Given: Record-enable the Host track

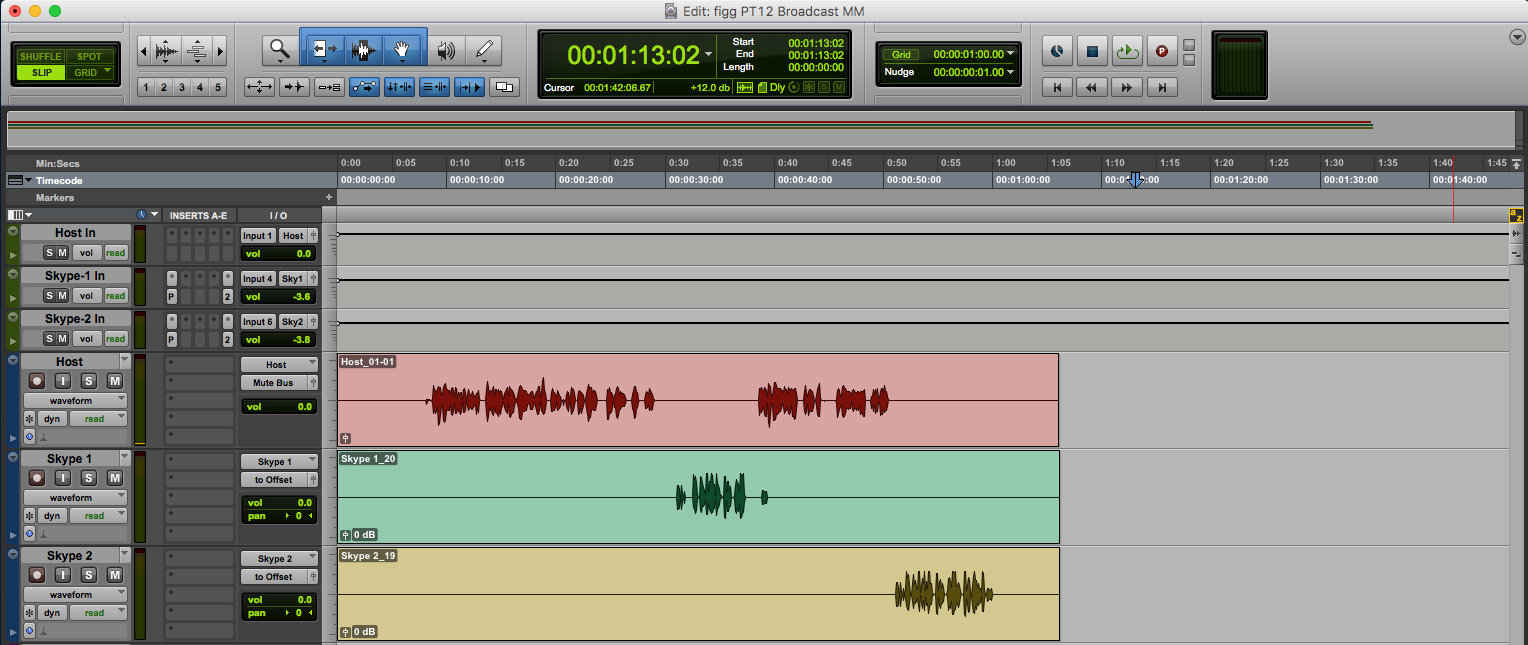Looking at the screenshot, I should pos(37,381).
